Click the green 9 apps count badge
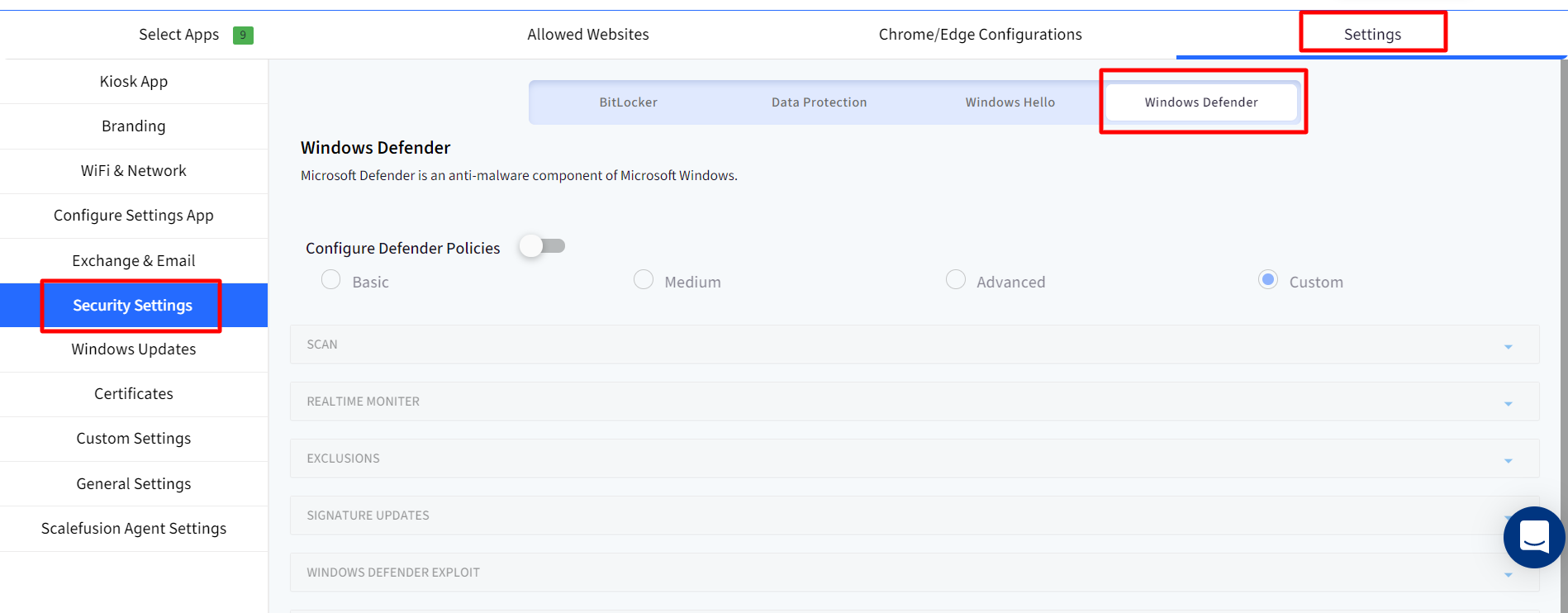This screenshot has width=1568, height=613. pyautogui.click(x=243, y=35)
